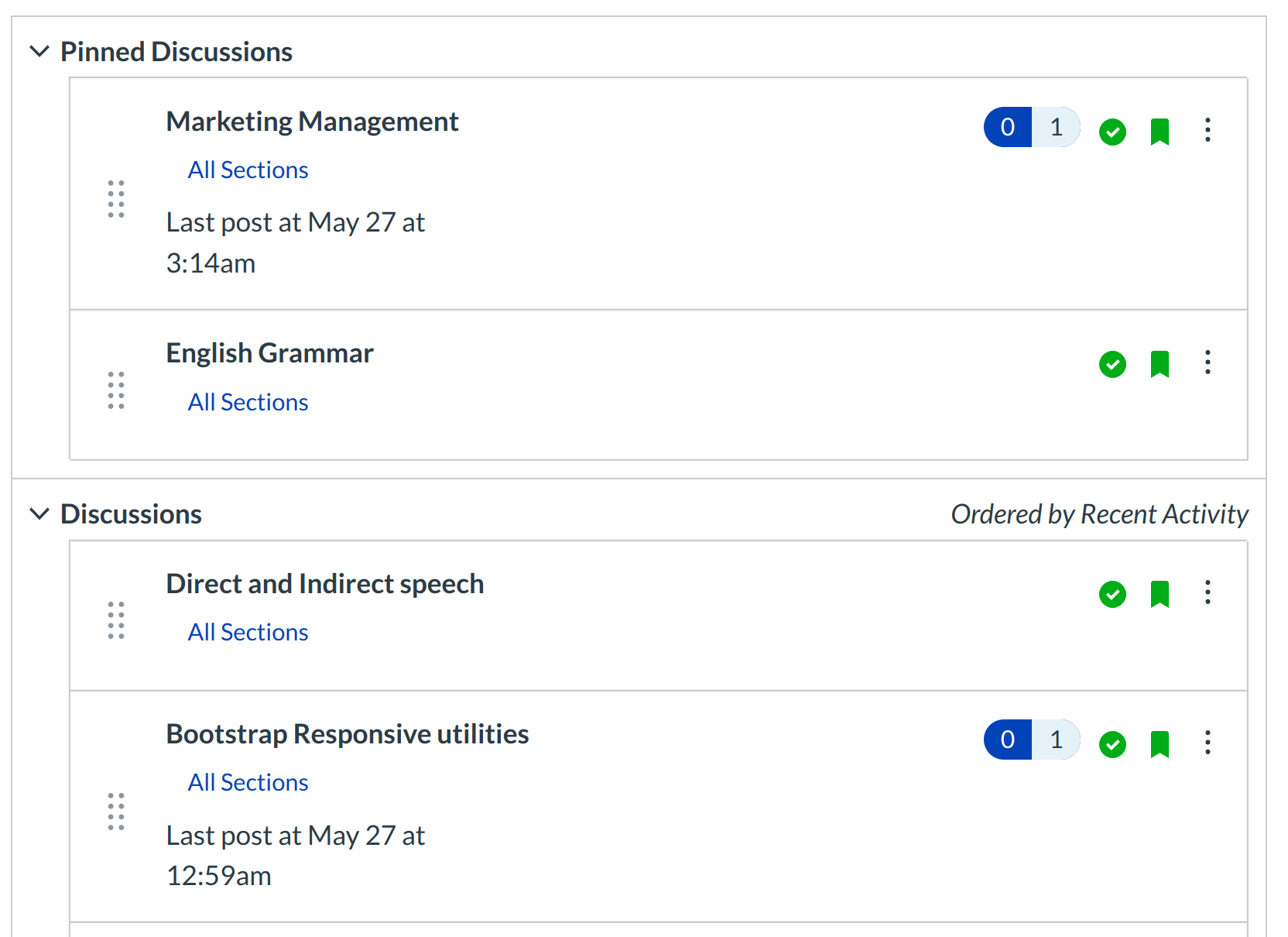Unpublish the English Grammar discussion
Image resolution: width=1288 pixels, height=937 pixels.
(1112, 364)
